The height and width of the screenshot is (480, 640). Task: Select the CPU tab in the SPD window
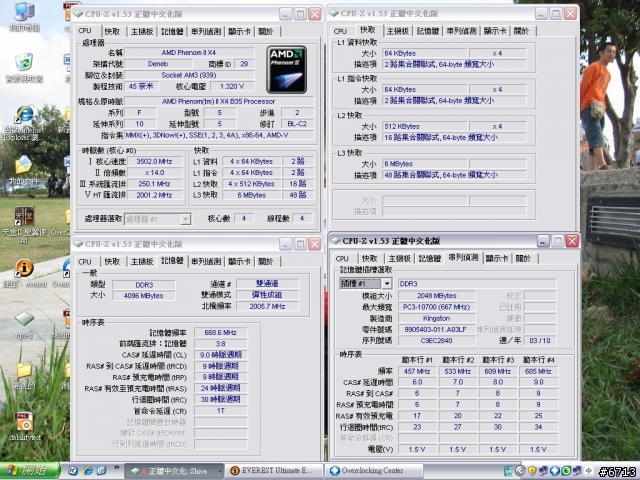(342, 258)
